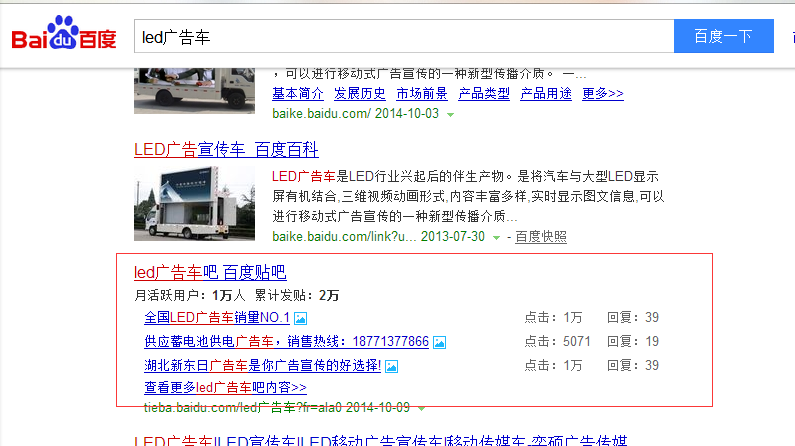Open the 市场前景 section link

[422, 94]
